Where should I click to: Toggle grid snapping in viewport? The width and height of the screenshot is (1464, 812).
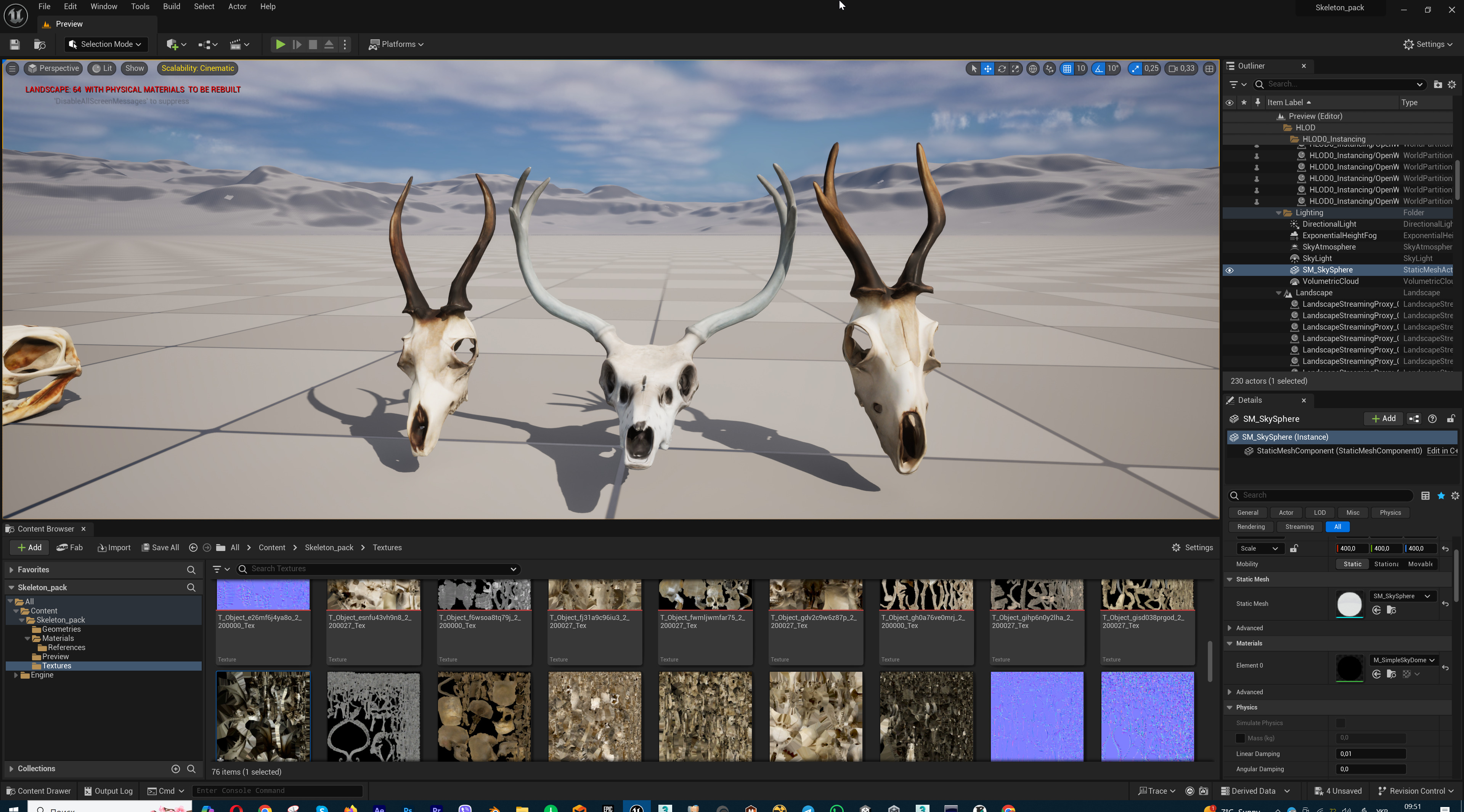pos(1067,69)
